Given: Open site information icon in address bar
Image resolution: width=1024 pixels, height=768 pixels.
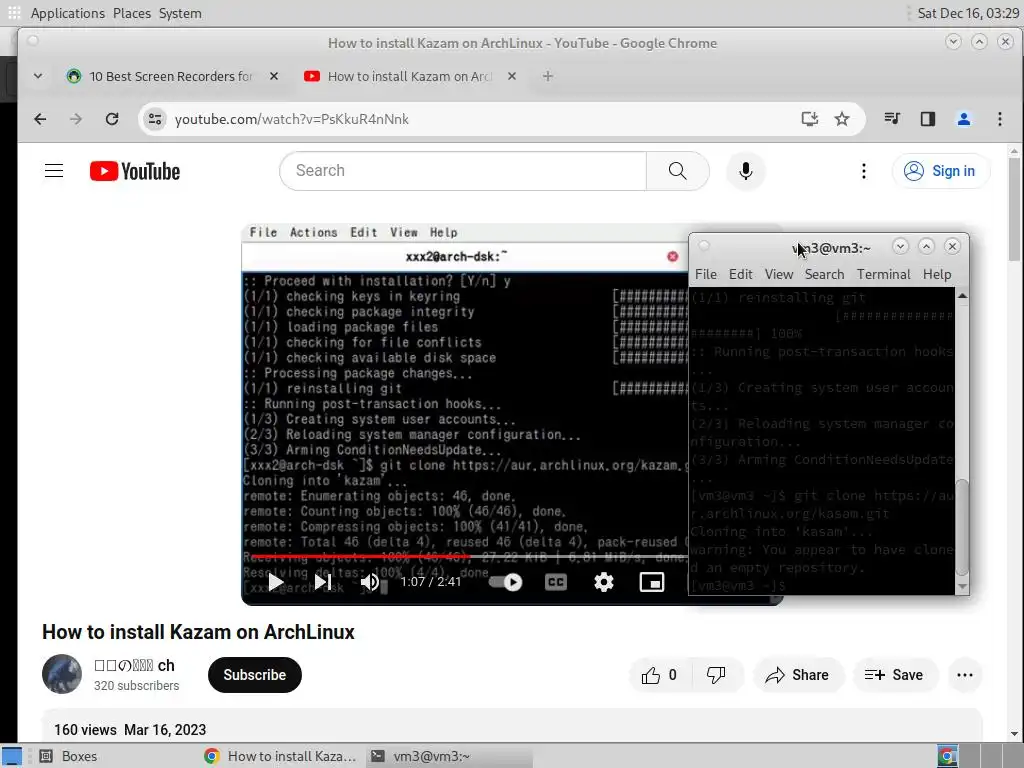Looking at the screenshot, I should (x=155, y=119).
